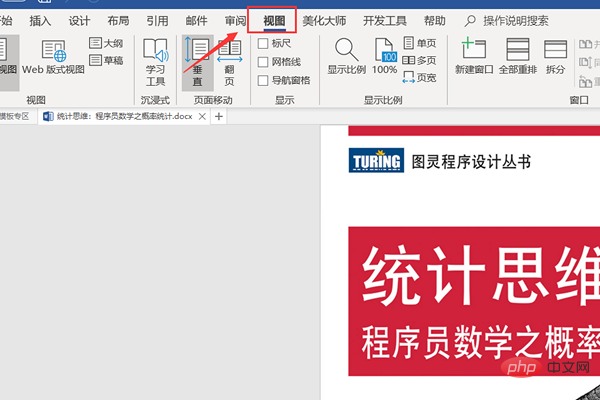Open the 学习工具 immersive reader
This screenshot has height=400, width=600.
coord(155,60)
